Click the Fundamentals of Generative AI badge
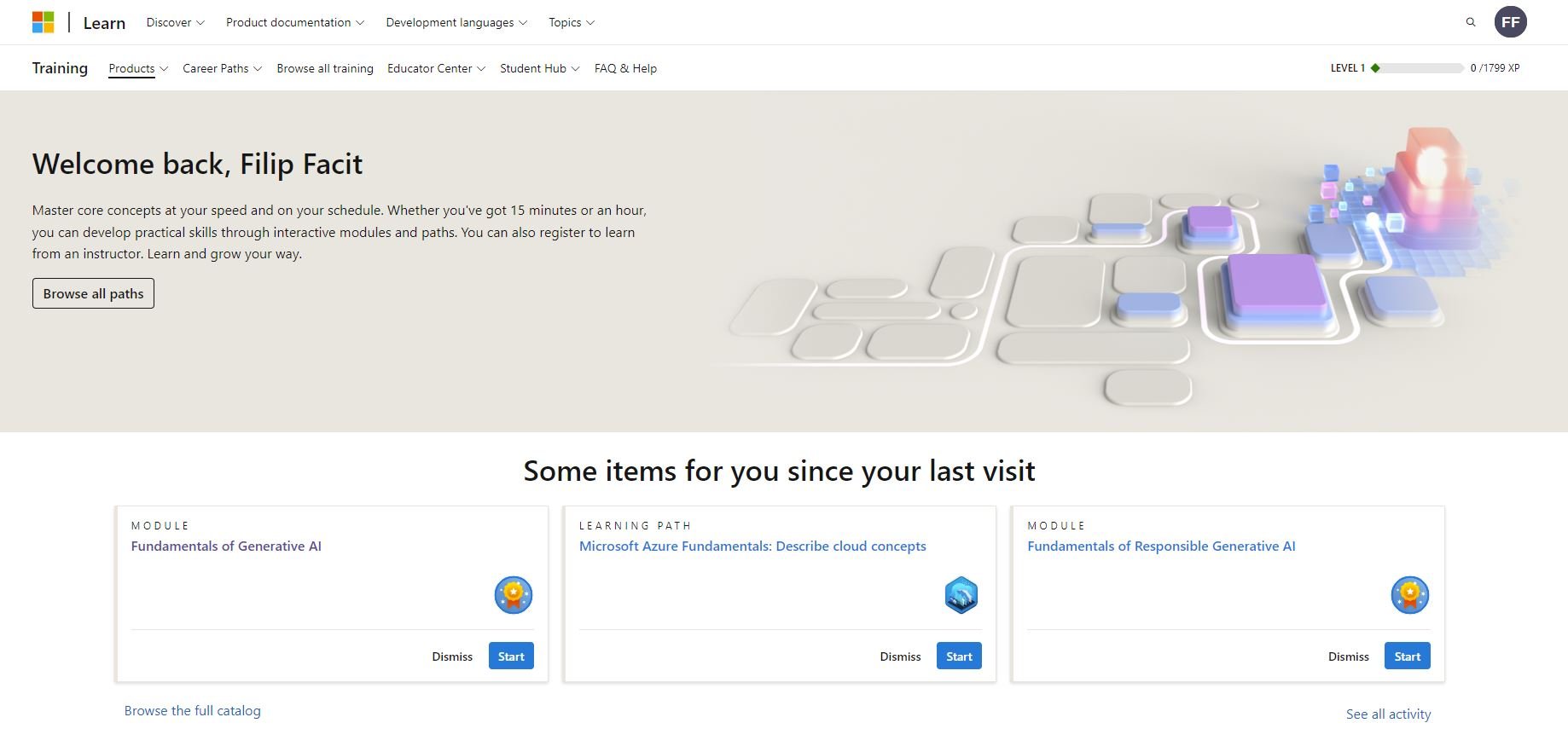 pos(513,594)
